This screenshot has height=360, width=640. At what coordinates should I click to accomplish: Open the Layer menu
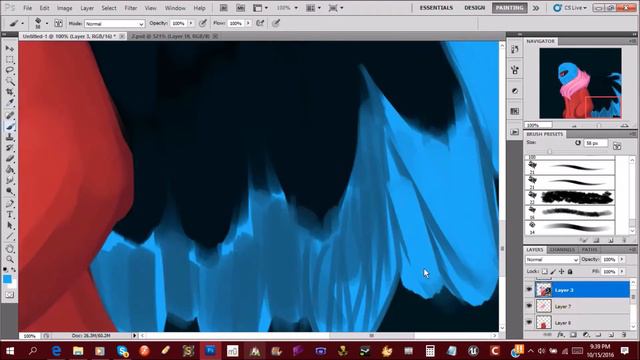point(87,8)
